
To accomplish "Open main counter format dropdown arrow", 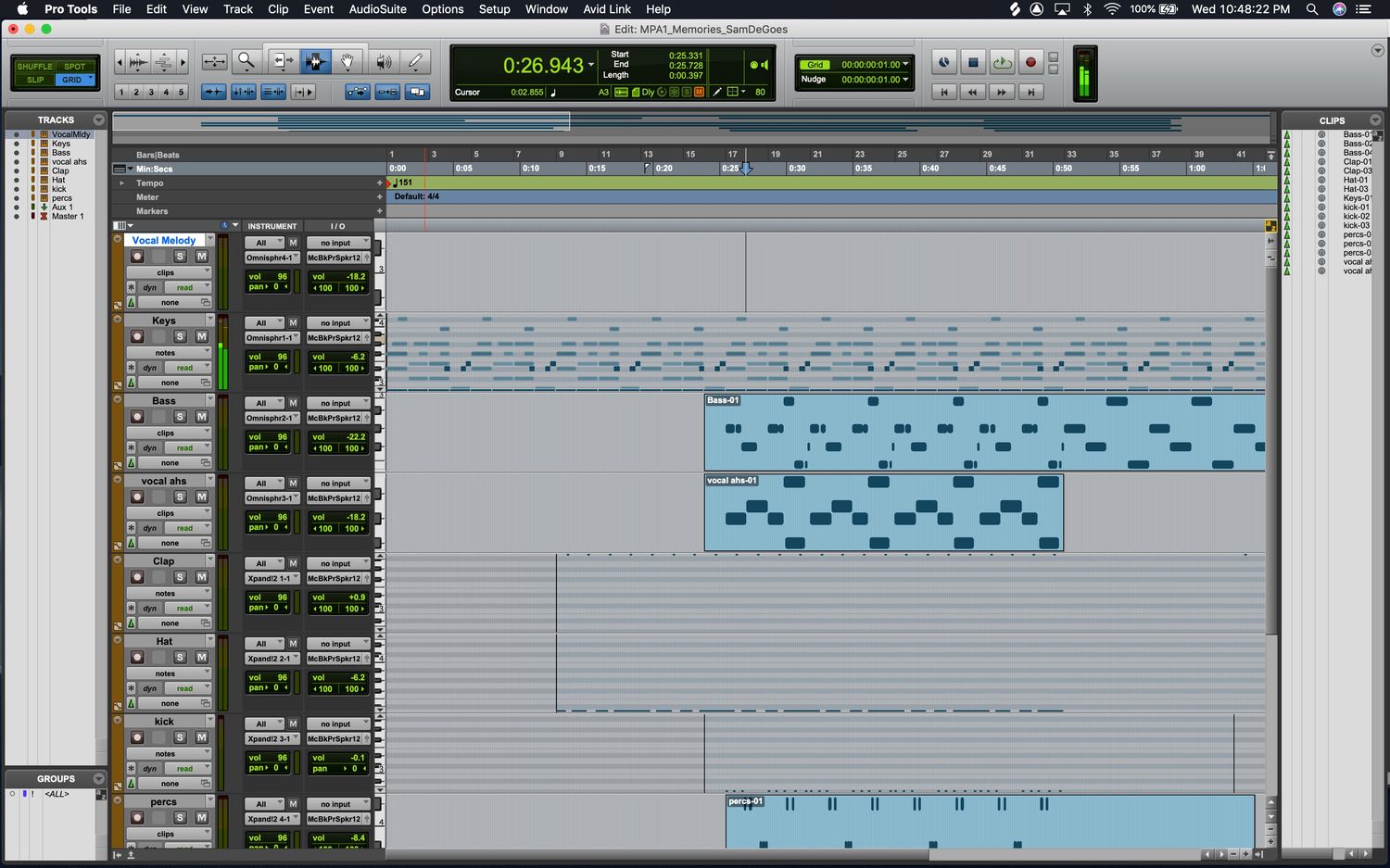I will [x=591, y=65].
